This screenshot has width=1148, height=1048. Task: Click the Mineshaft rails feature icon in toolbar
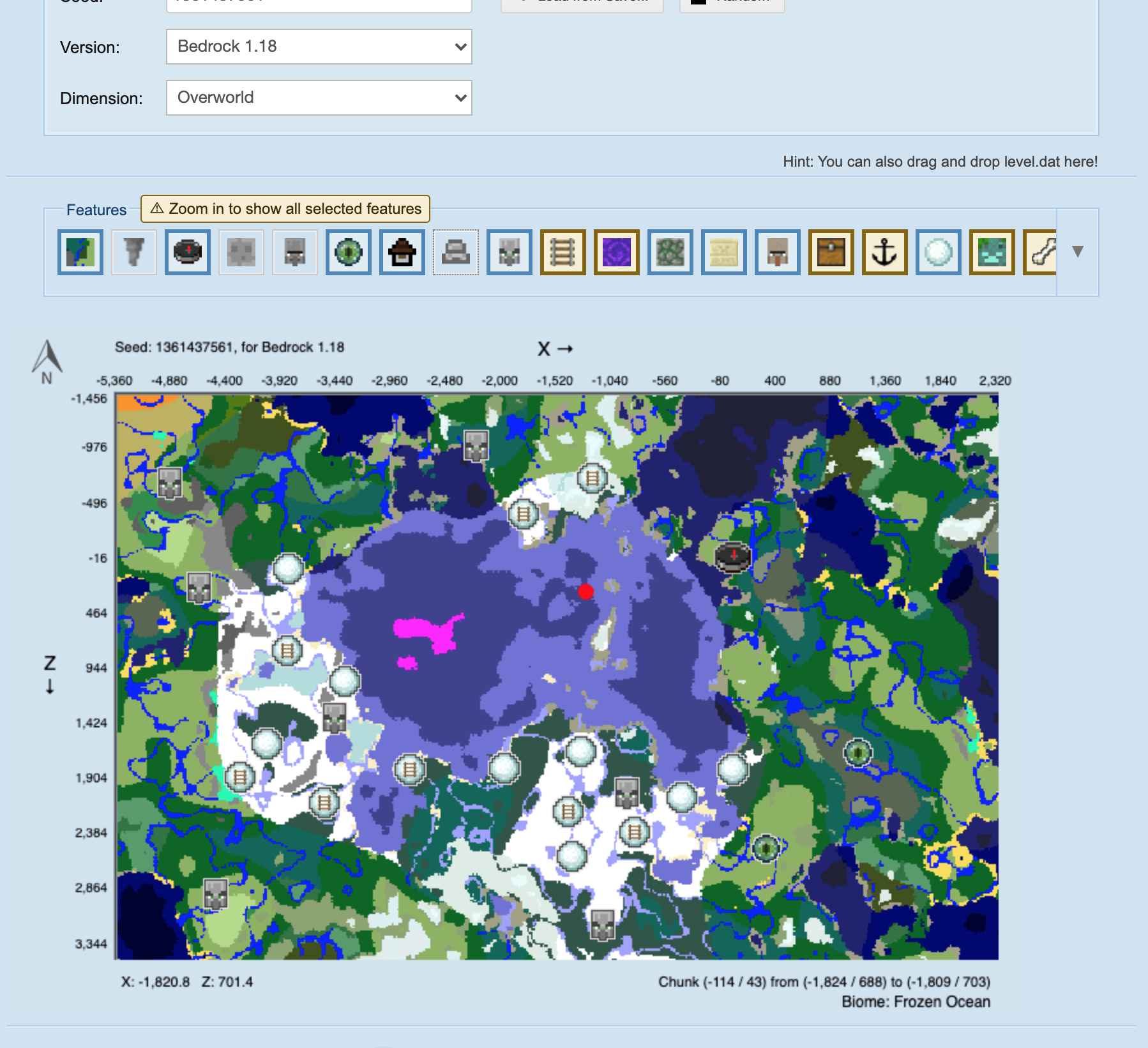point(563,252)
